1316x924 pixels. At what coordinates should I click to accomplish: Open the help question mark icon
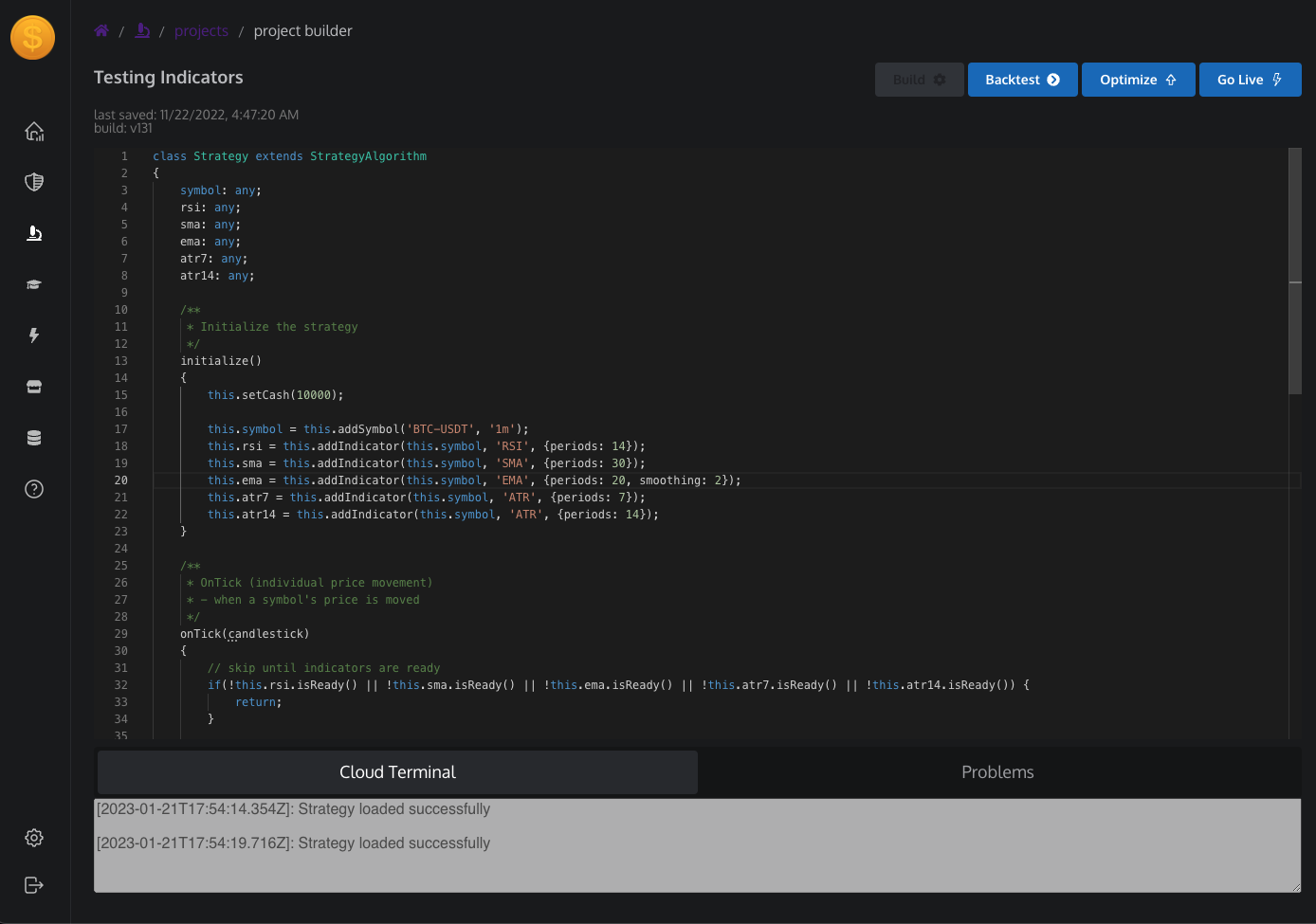click(x=34, y=489)
